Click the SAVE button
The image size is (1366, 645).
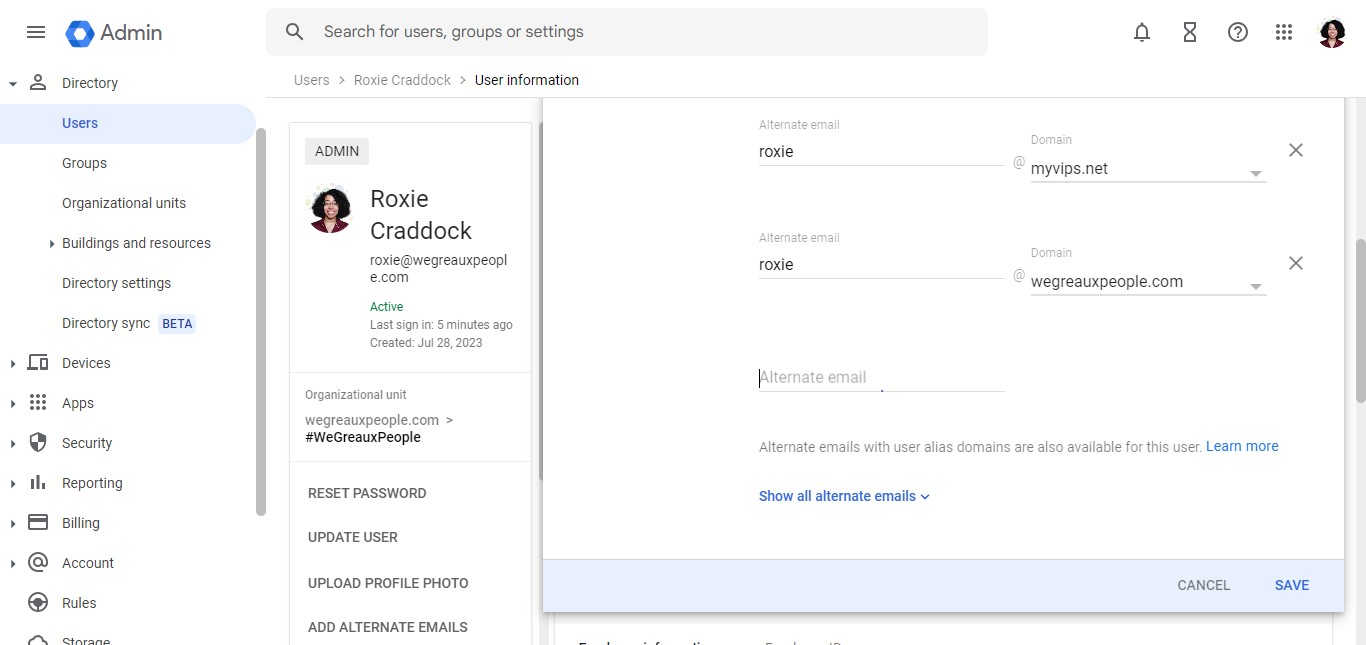1291,585
